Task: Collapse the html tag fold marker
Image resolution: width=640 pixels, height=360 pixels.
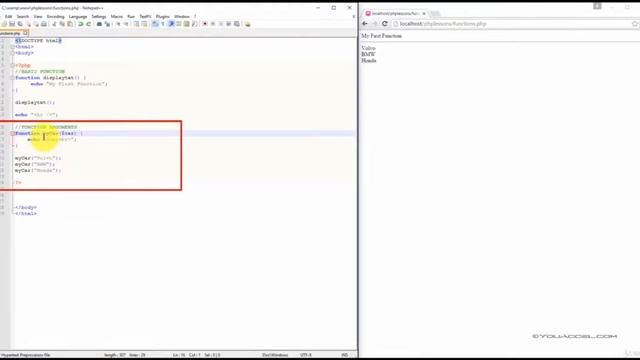Action: point(13,47)
